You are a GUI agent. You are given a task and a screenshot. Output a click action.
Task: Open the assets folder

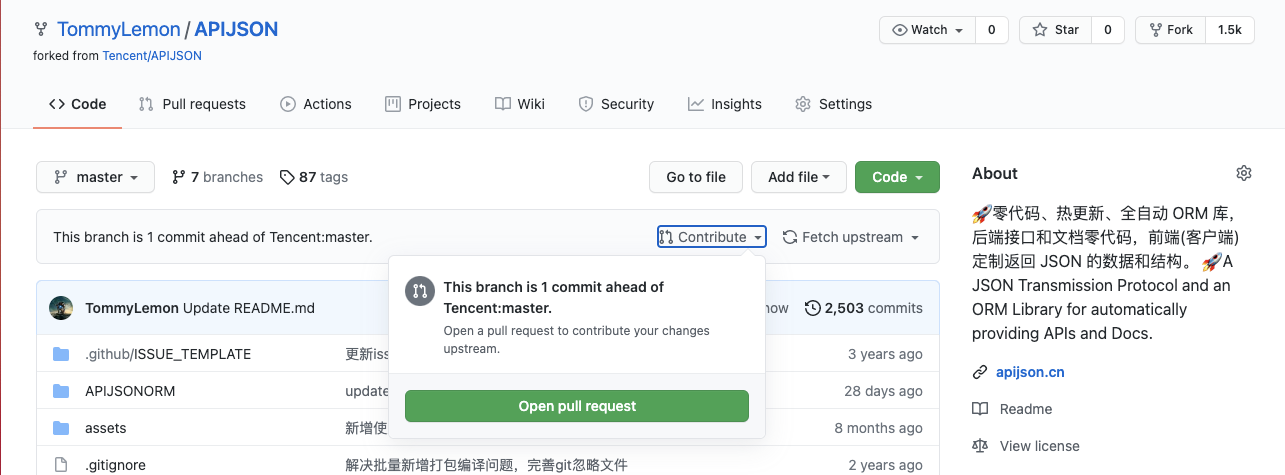click(x=106, y=428)
